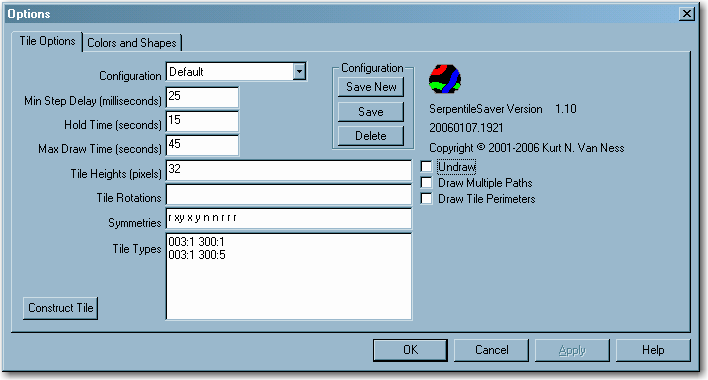Click the Tile Heights (pixels) label
The image size is (708, 380).
click(116, 174)
